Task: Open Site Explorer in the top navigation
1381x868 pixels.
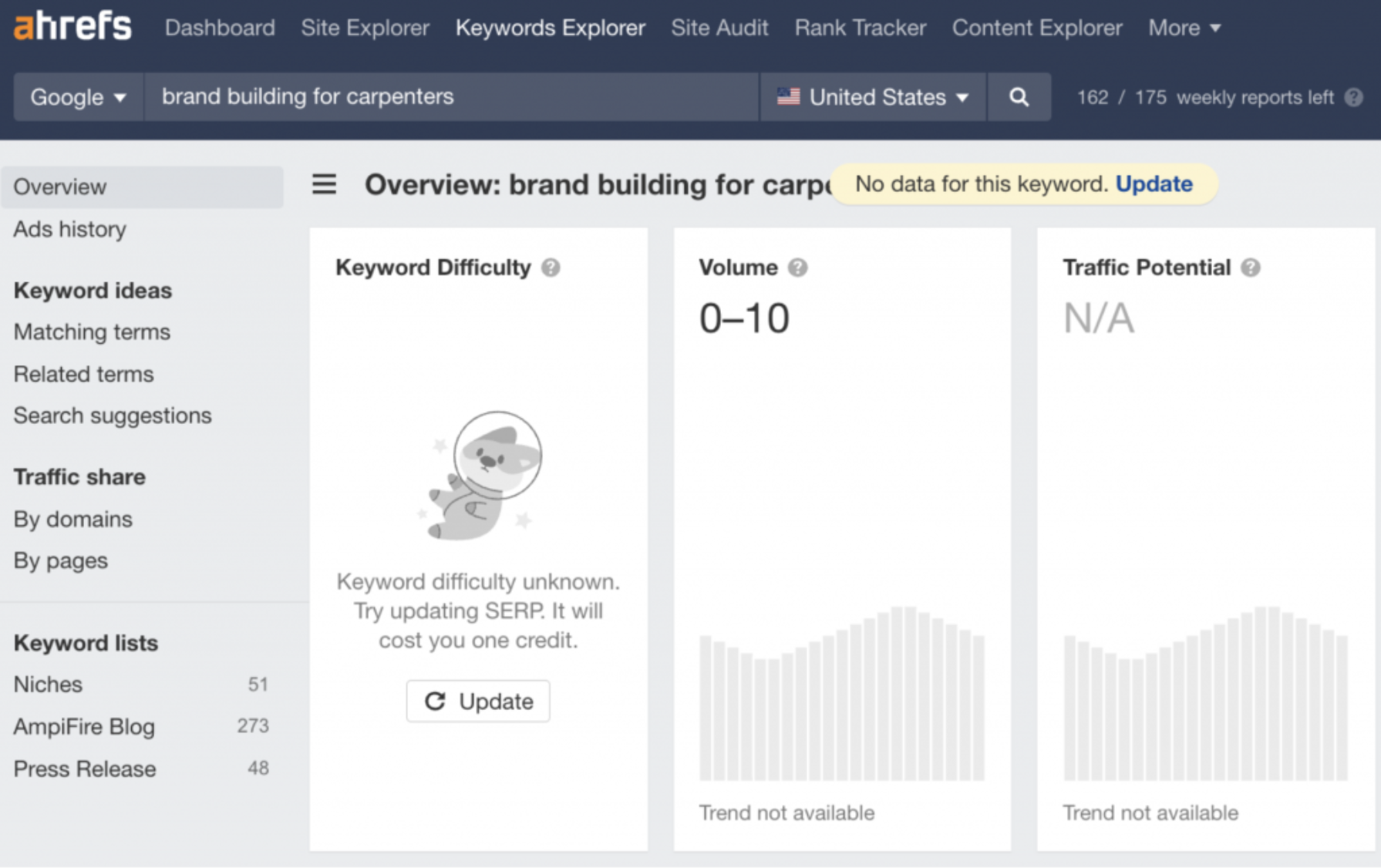Action: tap(365, 28)
